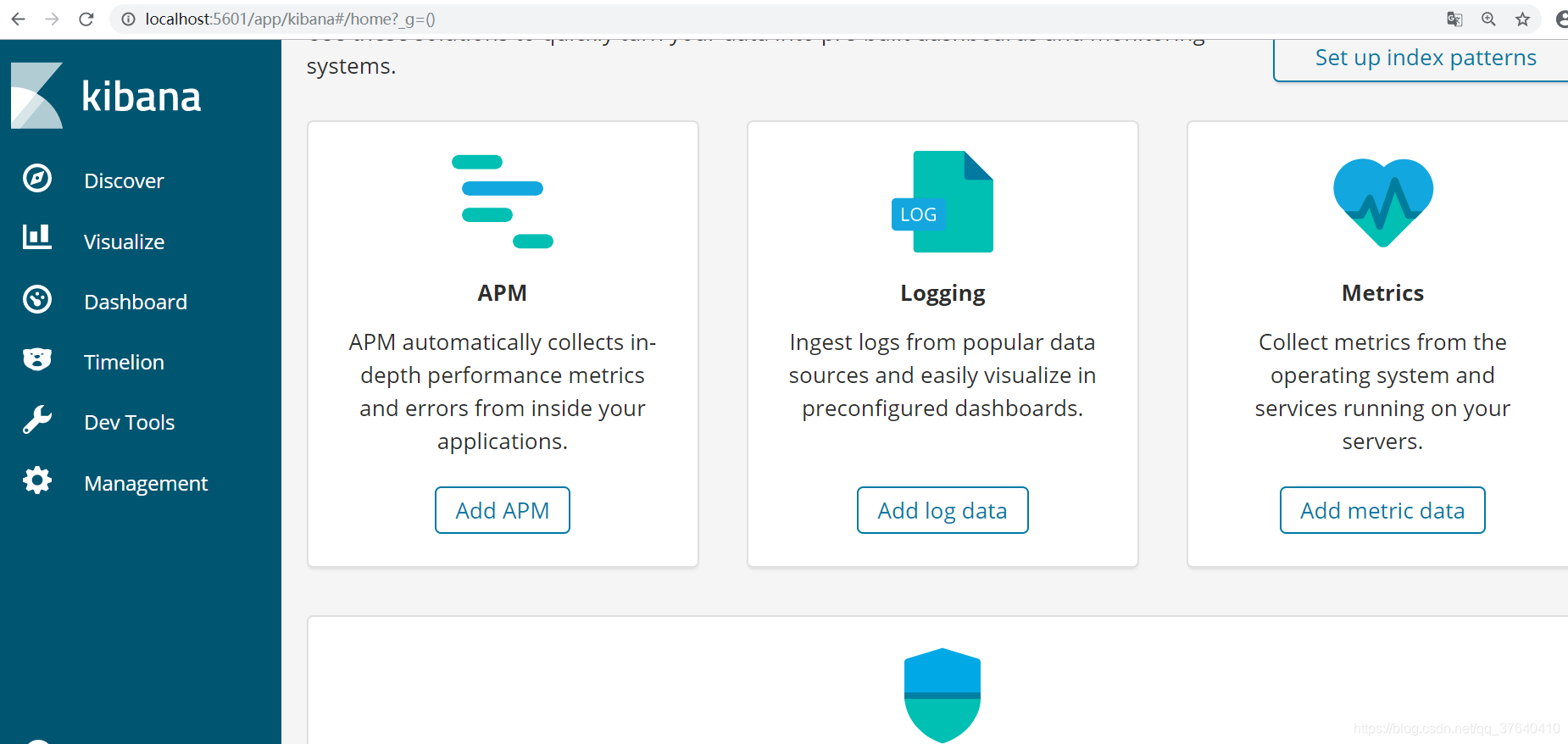Click the Metrics card heading
The width and height of the screenshot is (1568, 744).
coord(1382,293)
